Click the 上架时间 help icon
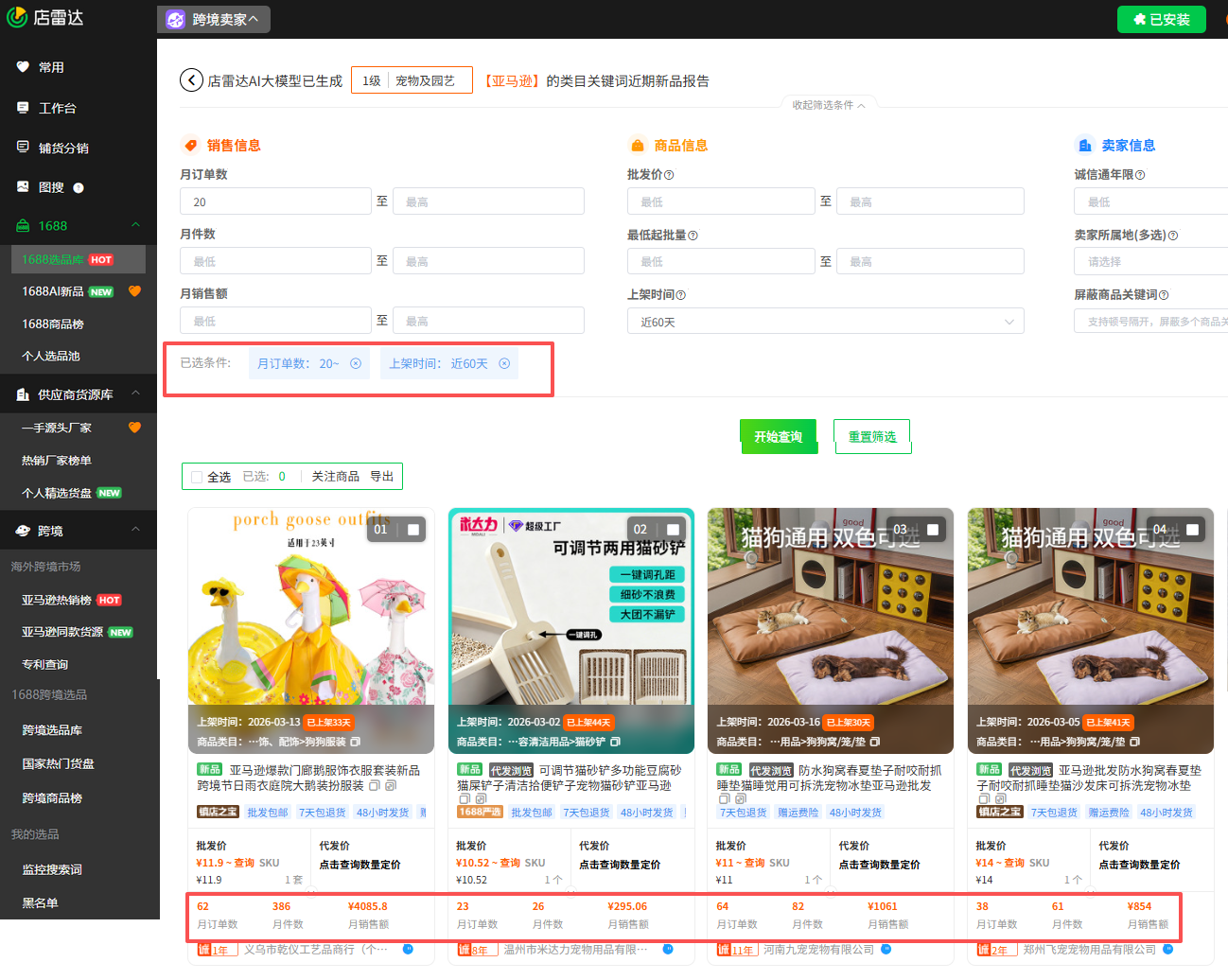 681,295
